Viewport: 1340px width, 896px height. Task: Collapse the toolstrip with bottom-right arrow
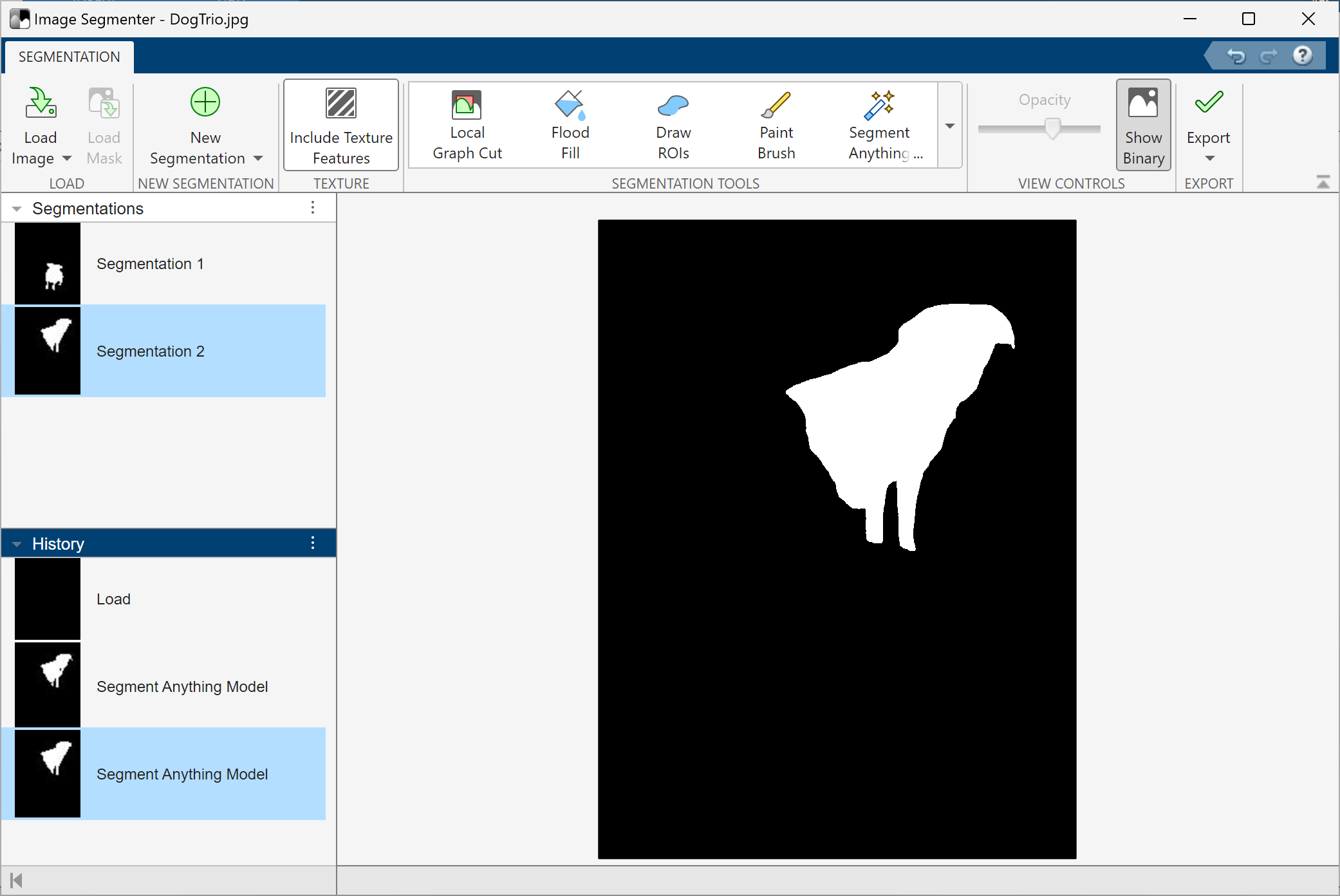pos(1323,183)
